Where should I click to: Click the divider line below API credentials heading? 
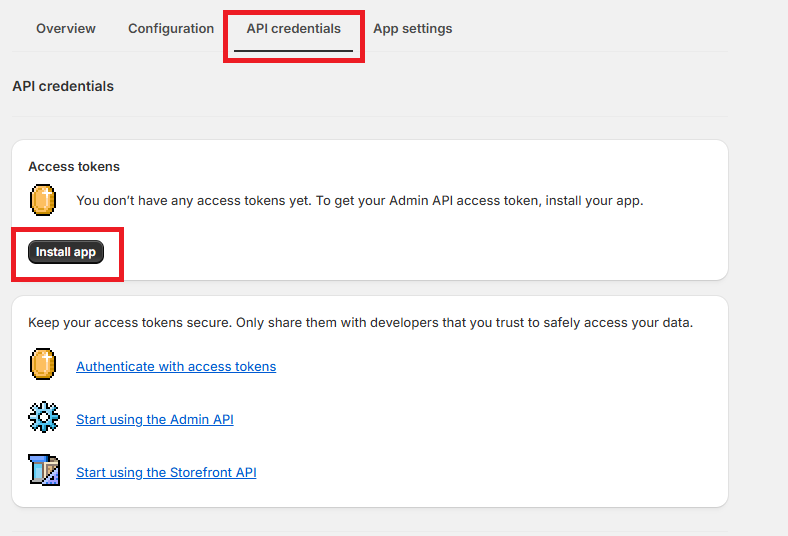point(370,117)
